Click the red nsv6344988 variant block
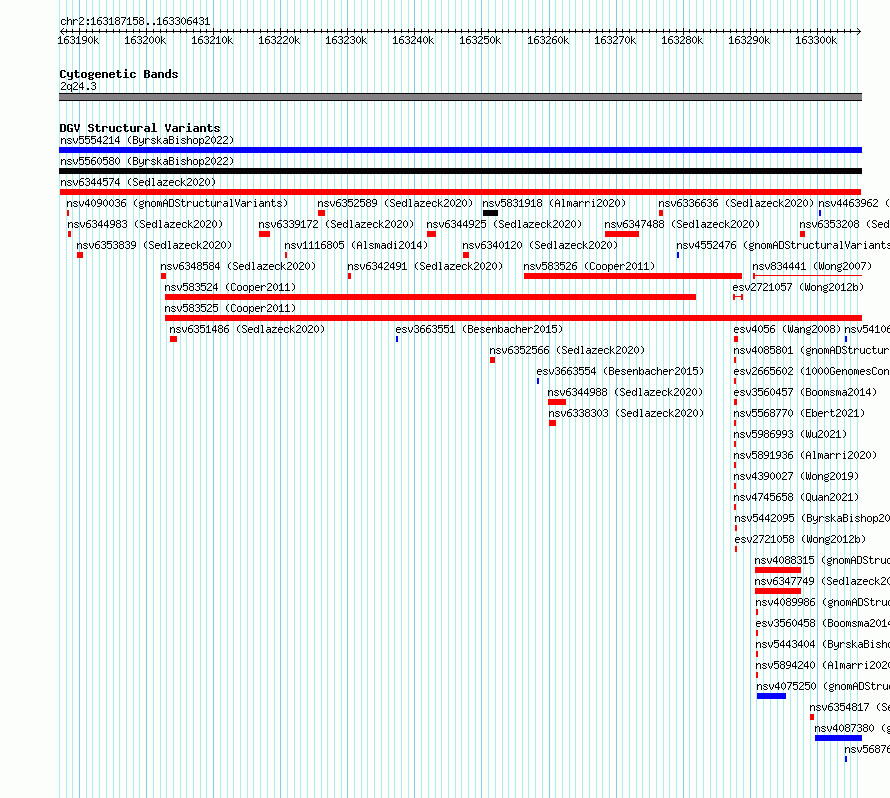Screen dimensions: 890x798 pyautogui.click(x=557, y=402)
